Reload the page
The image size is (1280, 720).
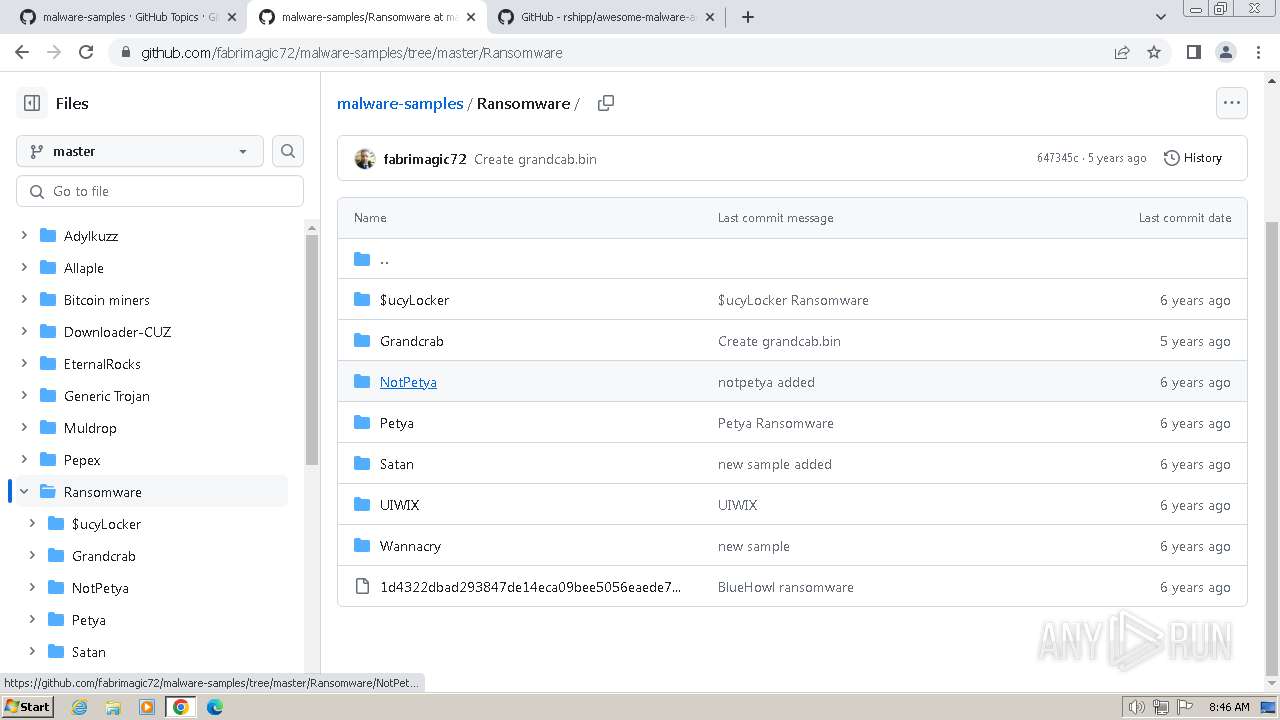click(86, 52)
